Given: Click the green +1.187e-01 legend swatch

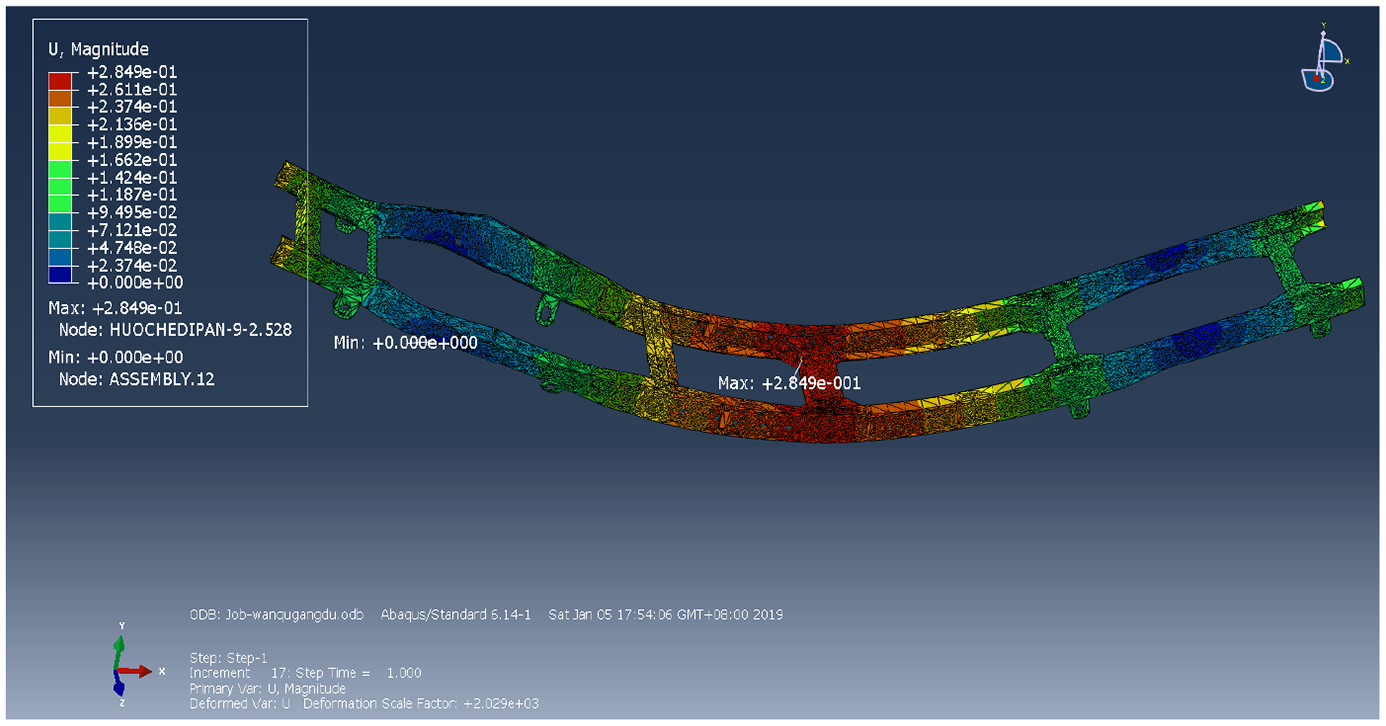Looking at the screenshot, I should point(60,204).
